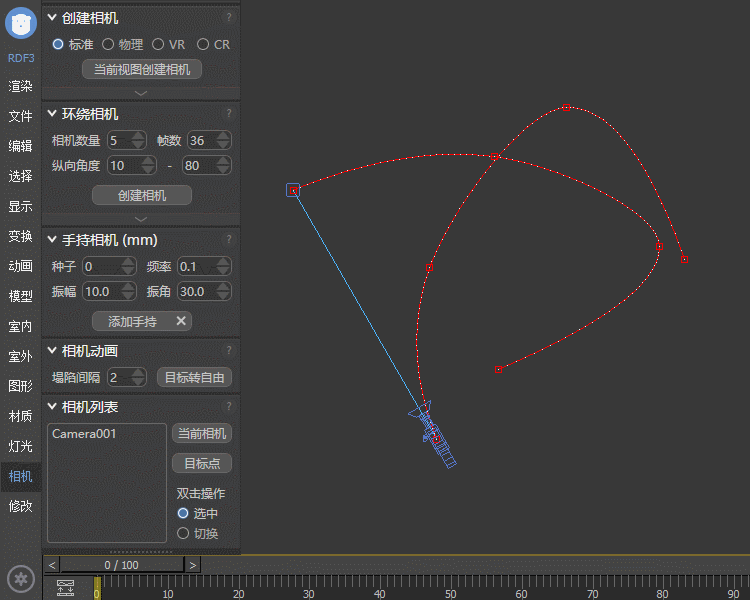
Task: Collapse the 相机动画 section
Action: tap(52, 350)
